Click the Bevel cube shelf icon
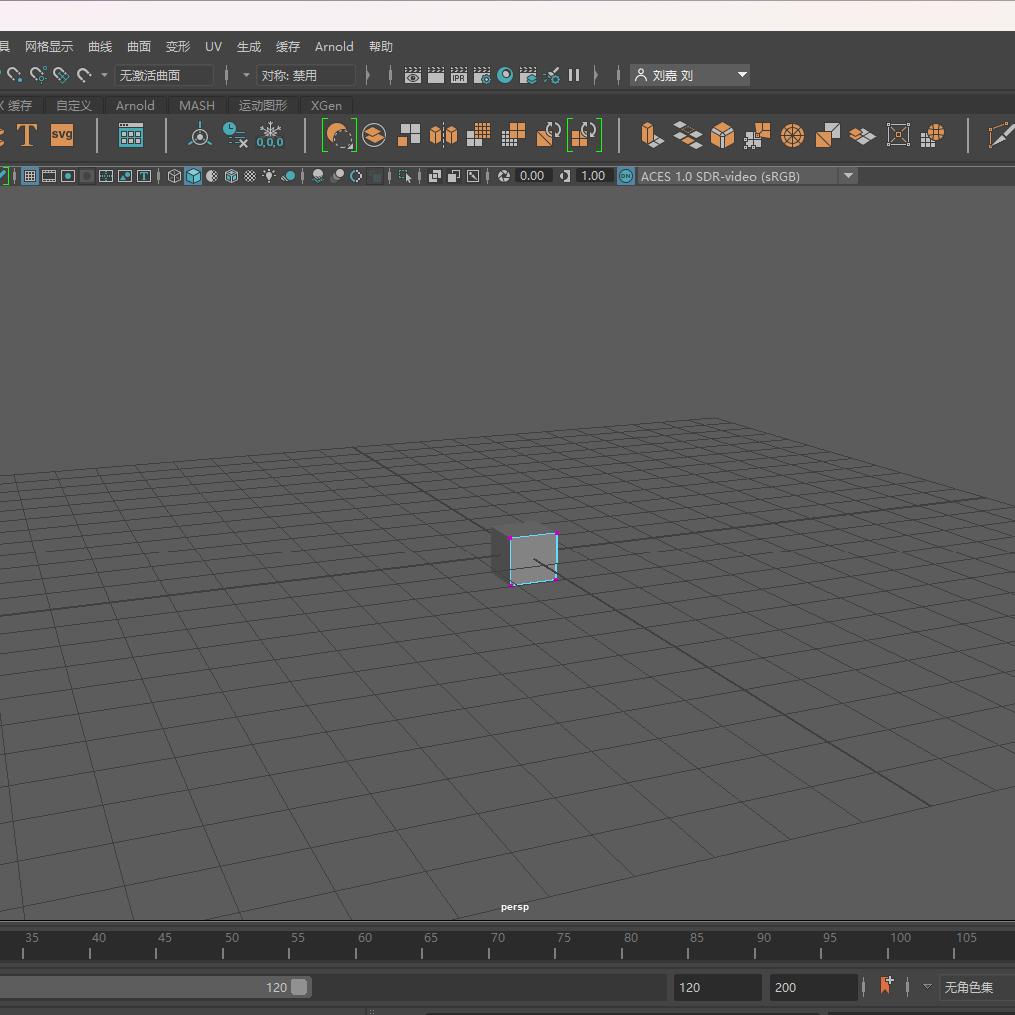Viewport: 1015px width, 1015px height. coord(722,135)
